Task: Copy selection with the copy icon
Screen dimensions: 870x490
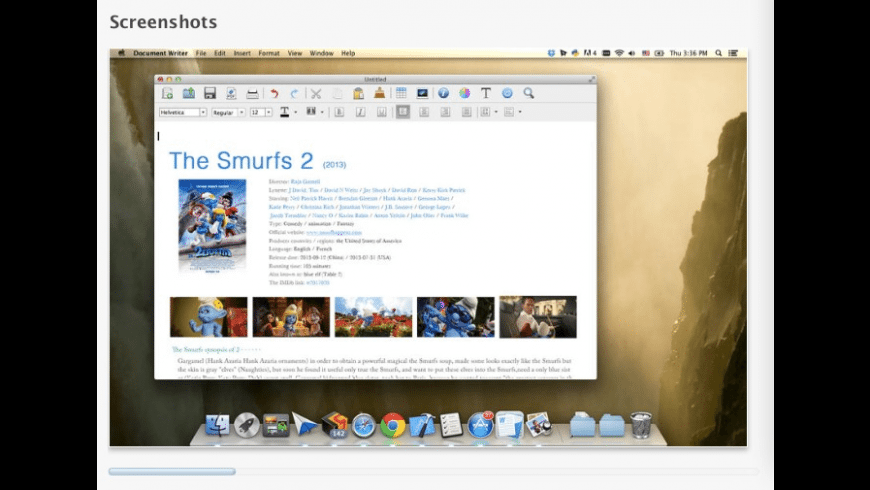Action: coord(337,93)
